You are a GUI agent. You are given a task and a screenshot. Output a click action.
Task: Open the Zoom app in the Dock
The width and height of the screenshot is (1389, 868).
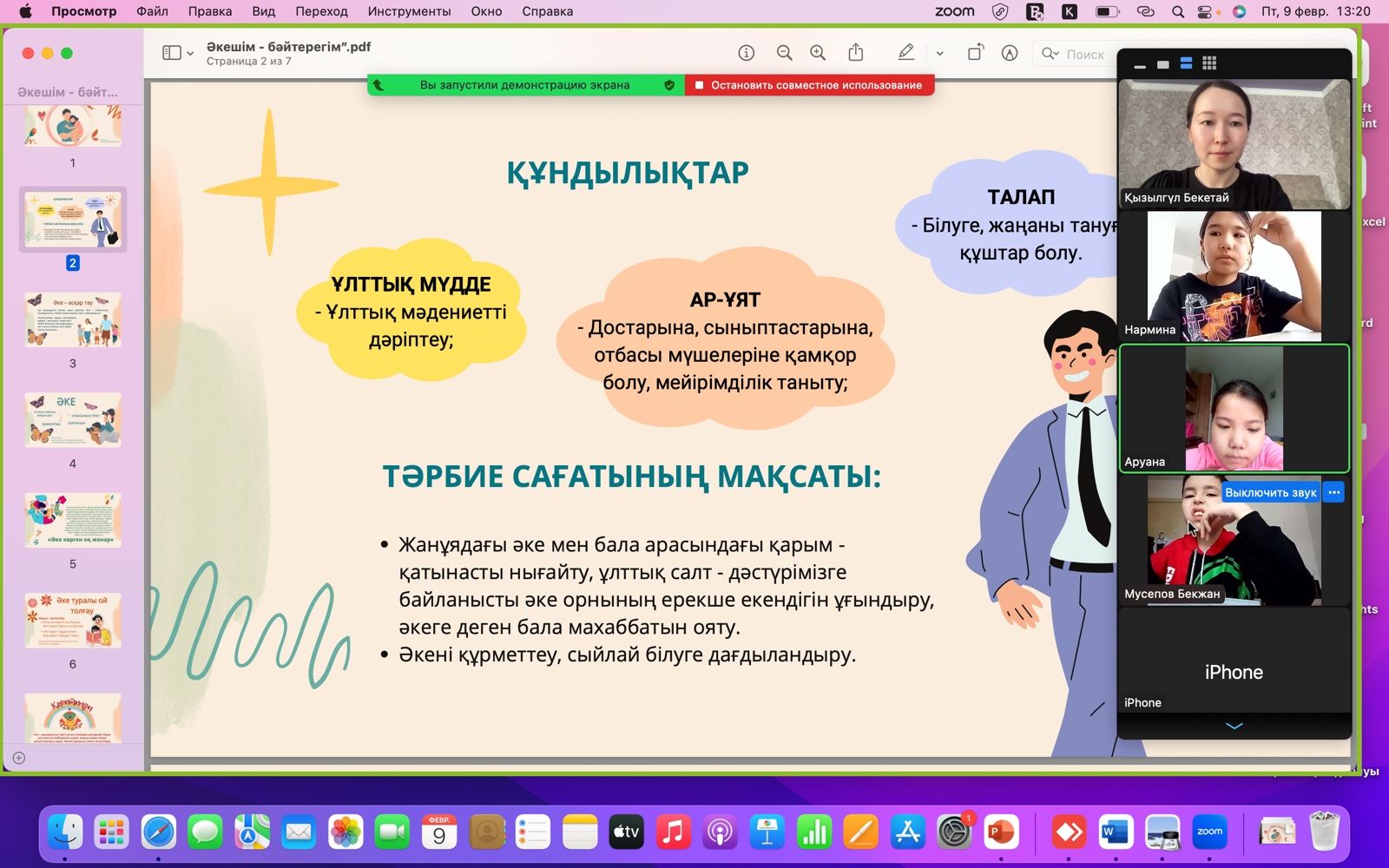click(1209, 833)
